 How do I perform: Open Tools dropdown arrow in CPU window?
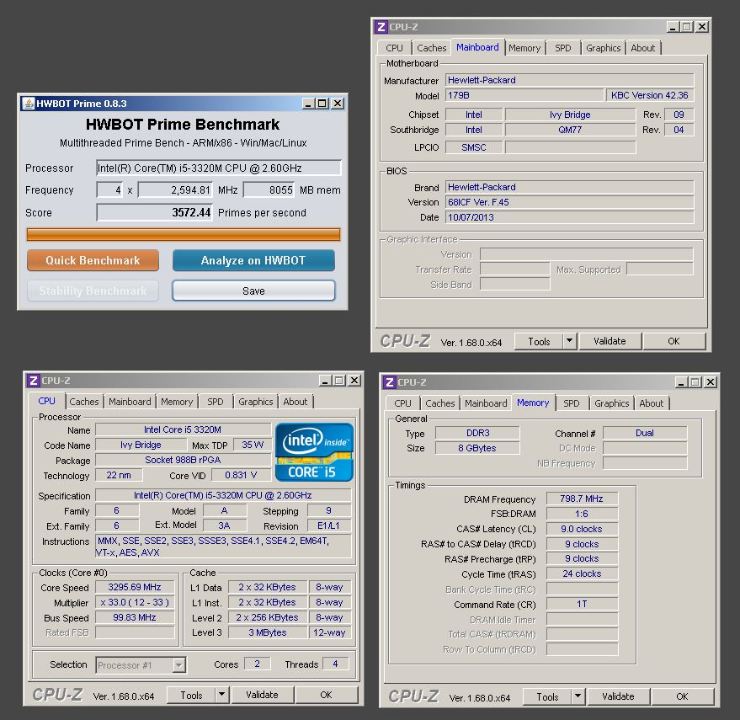tap(222, 695)
